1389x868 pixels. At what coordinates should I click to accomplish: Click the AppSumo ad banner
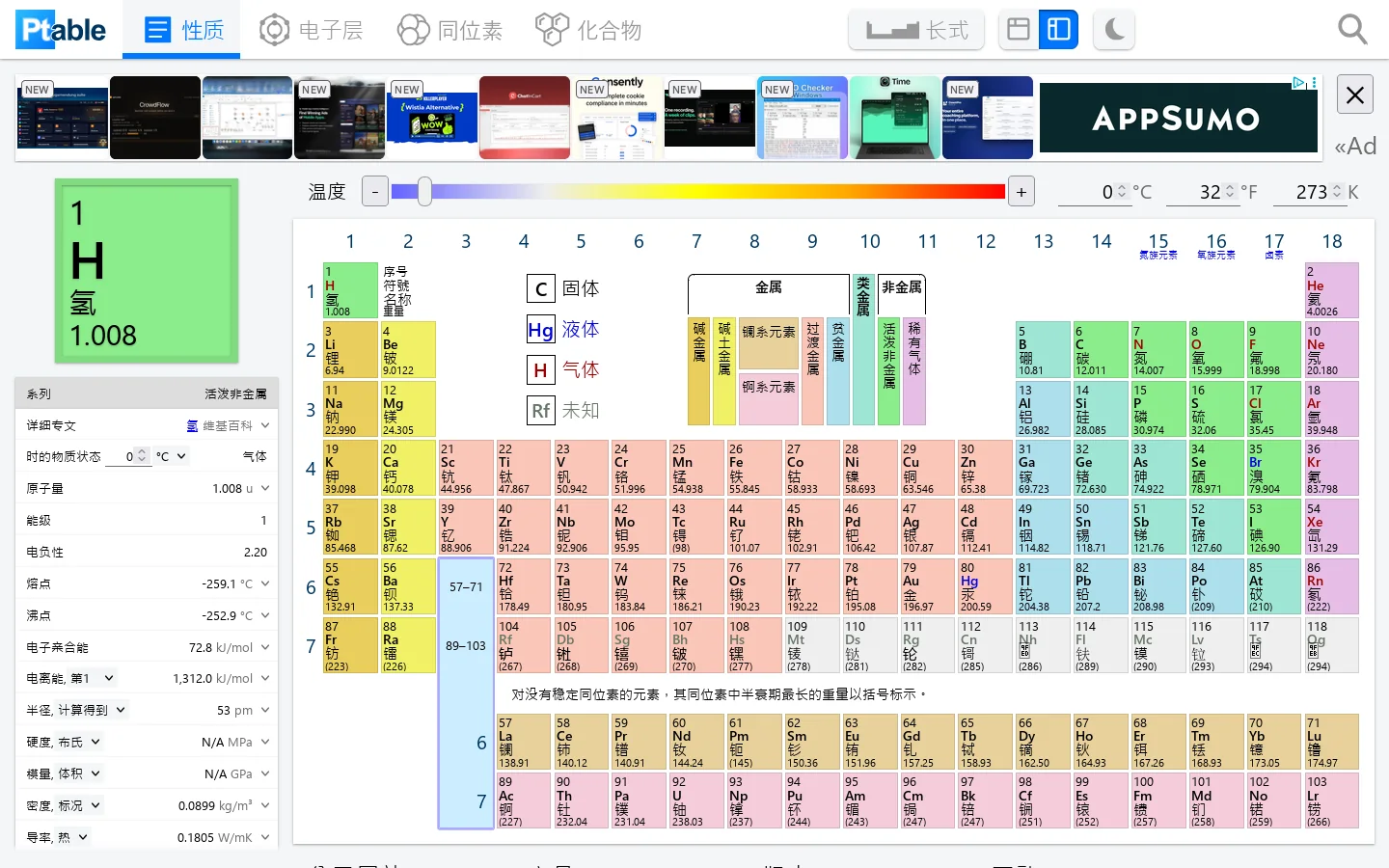1176,119
